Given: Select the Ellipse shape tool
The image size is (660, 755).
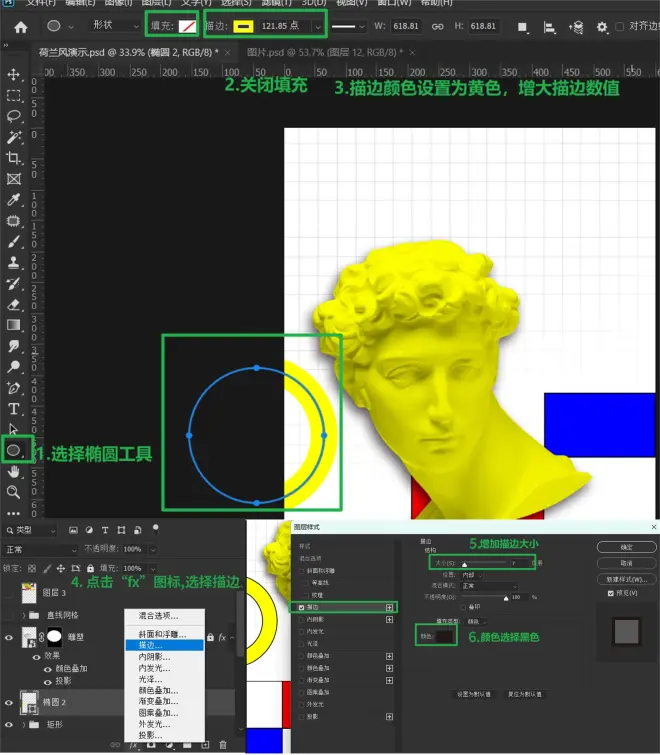Looking at the screenshot, I should point(13,450).
